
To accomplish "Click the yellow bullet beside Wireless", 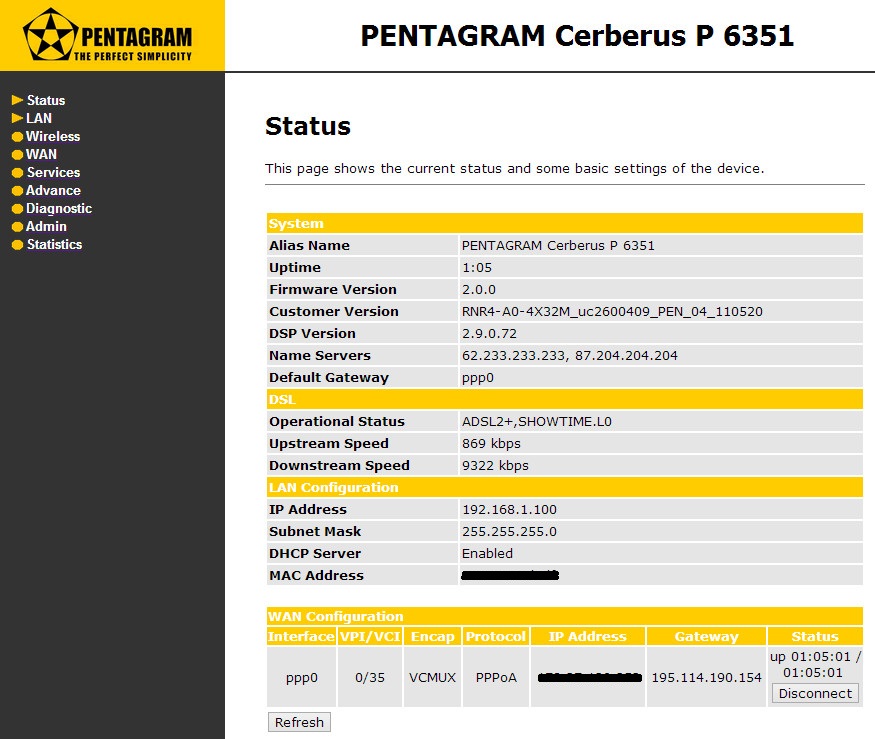I will click(17, 137).
